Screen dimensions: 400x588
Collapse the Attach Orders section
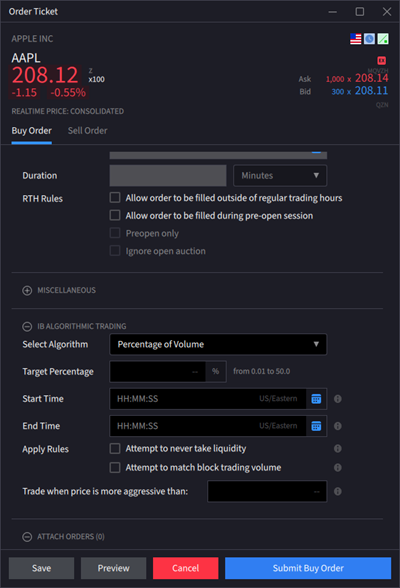[27, 537]
